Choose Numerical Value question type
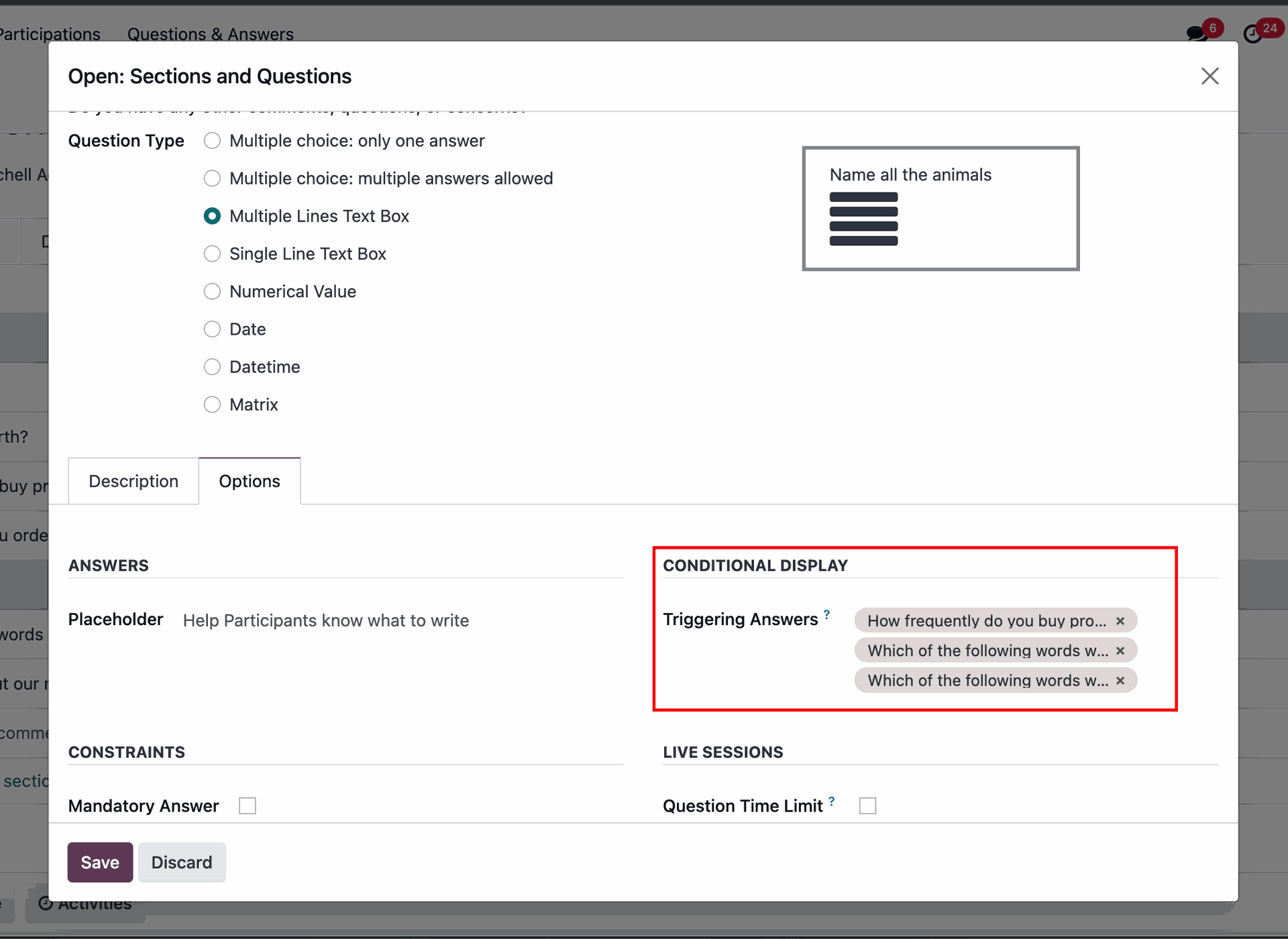The width and height of the screenshot is (1288, 939). [212, 291]
